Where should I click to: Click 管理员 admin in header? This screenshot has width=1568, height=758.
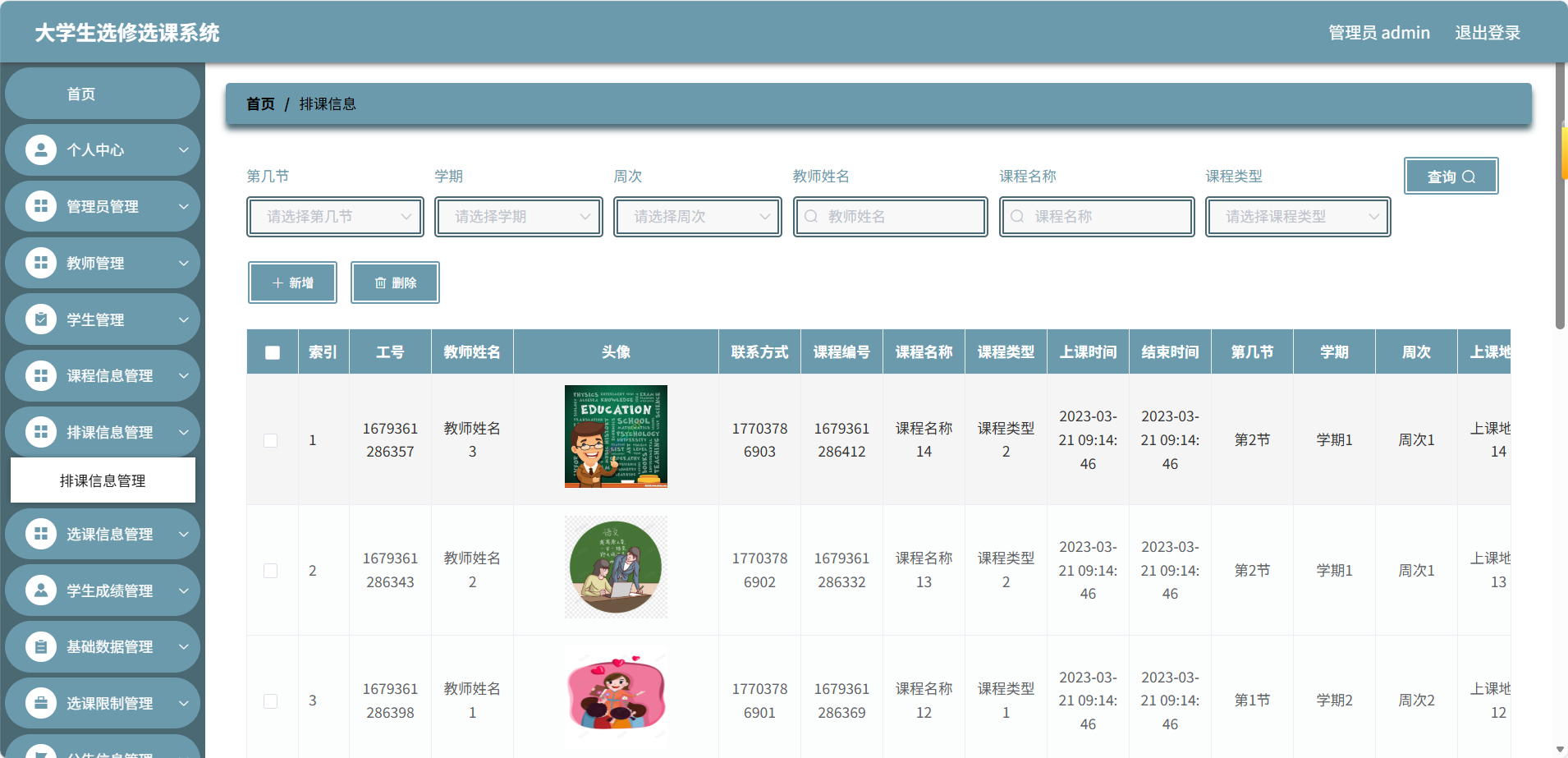click(x=1379, y=33)
